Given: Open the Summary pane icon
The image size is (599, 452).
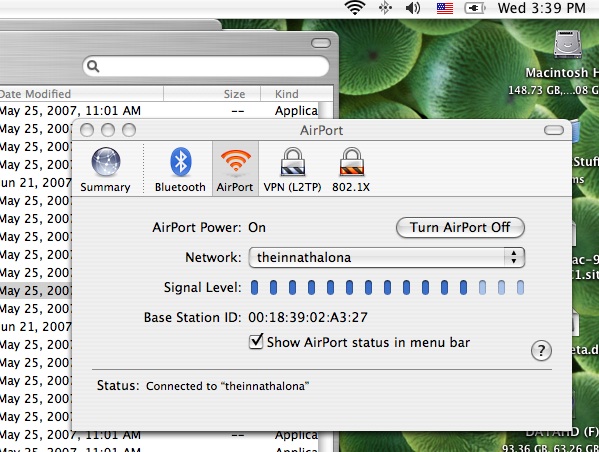Looking at the screenshot, I should pyautogui.click(x=105, y=169).
